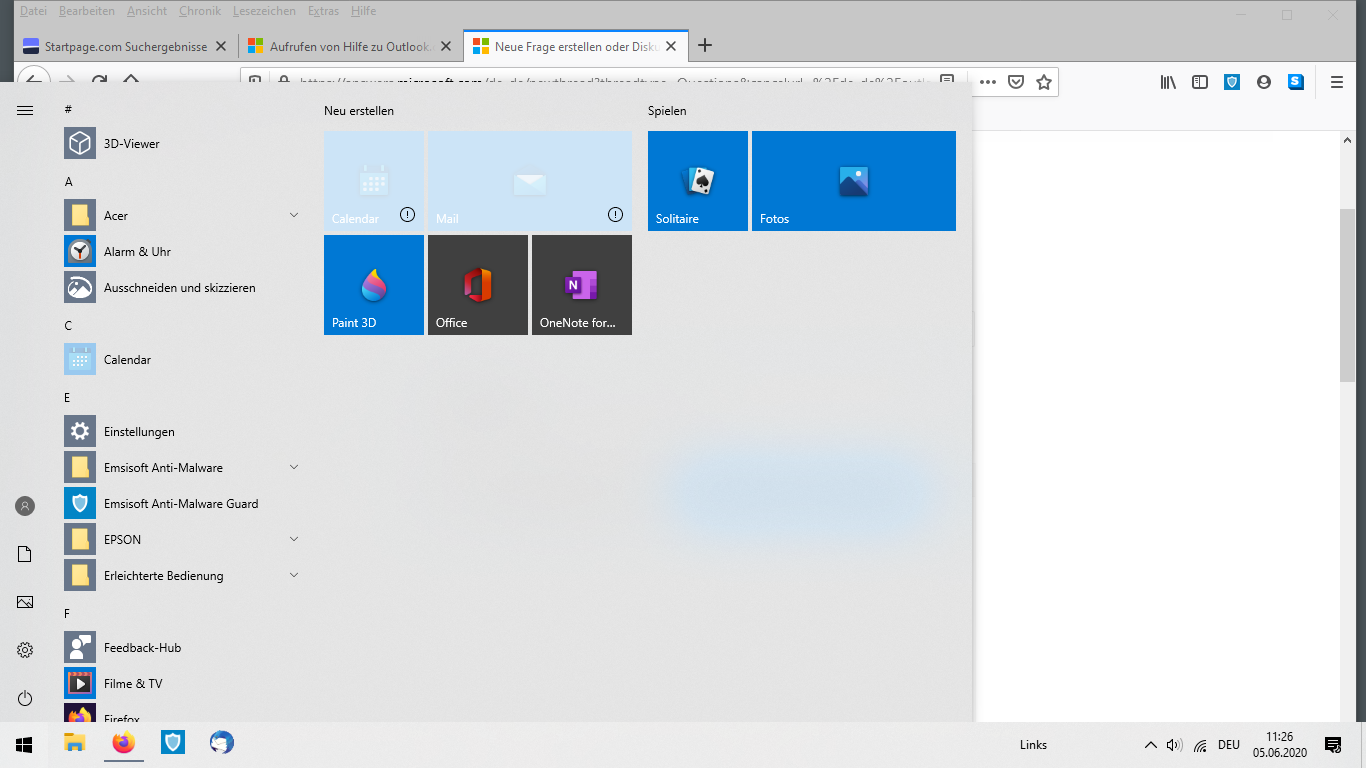Image resolution: width=1366 pixels, height=768 pixels.
Task: Open the 3D-Viewer app
Action: (182, 144)
